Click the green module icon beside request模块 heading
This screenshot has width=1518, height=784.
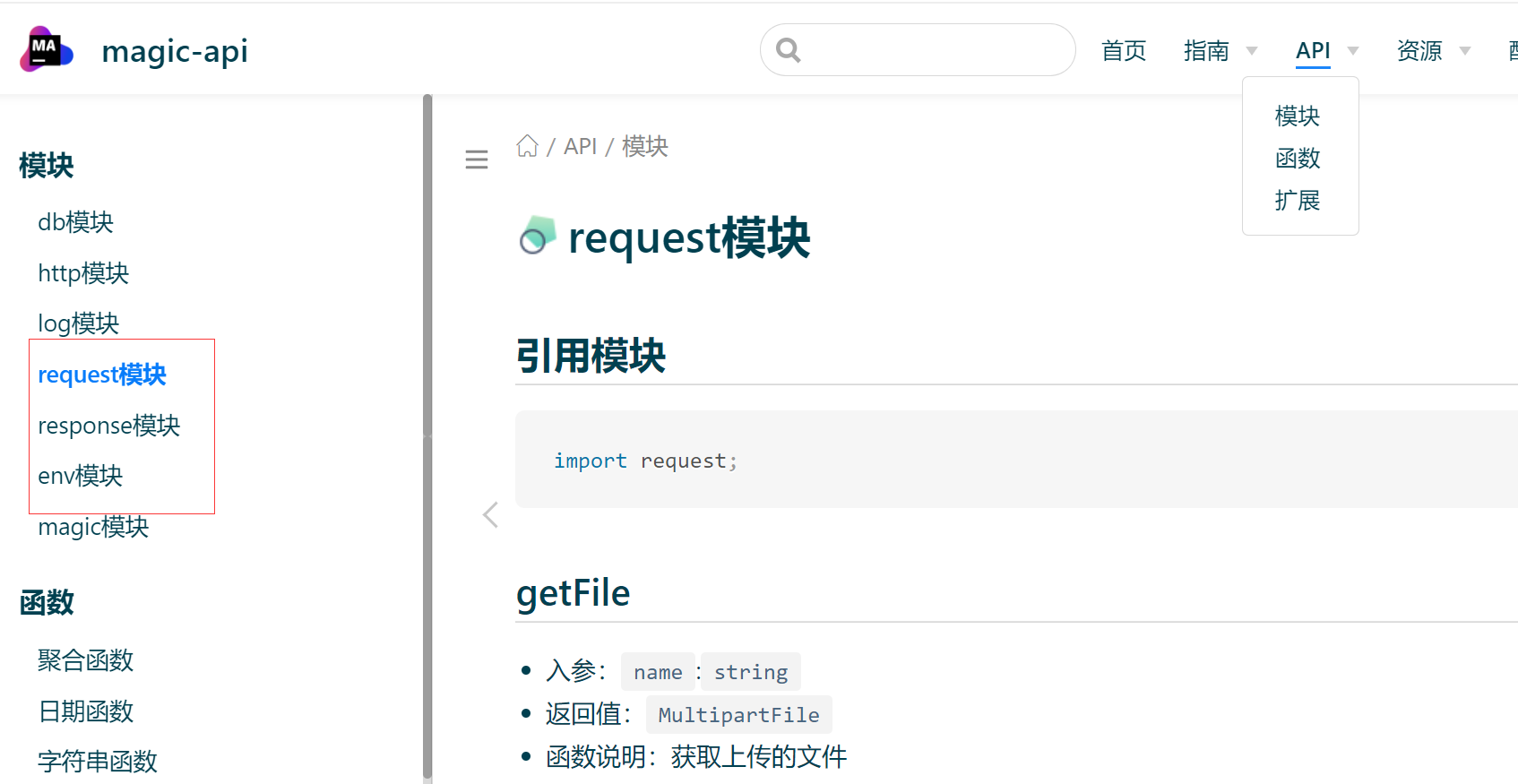(537, 236)
